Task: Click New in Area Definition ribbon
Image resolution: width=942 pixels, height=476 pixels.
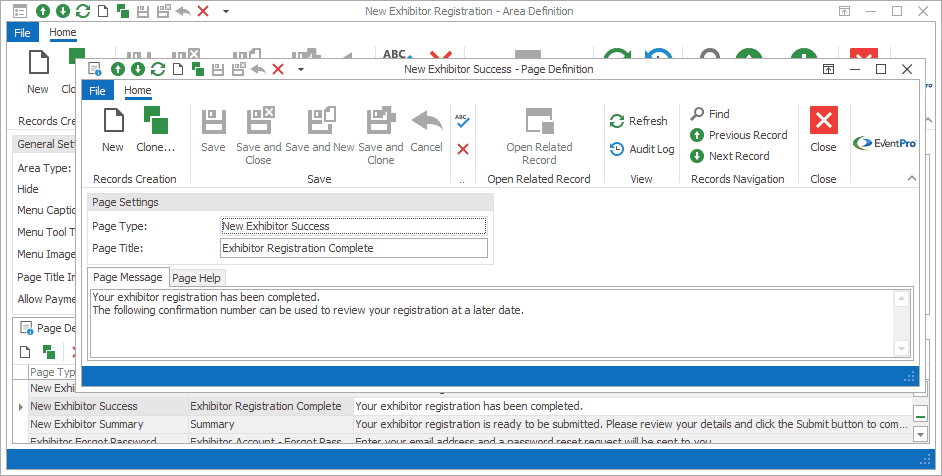Action: (38, 72)
